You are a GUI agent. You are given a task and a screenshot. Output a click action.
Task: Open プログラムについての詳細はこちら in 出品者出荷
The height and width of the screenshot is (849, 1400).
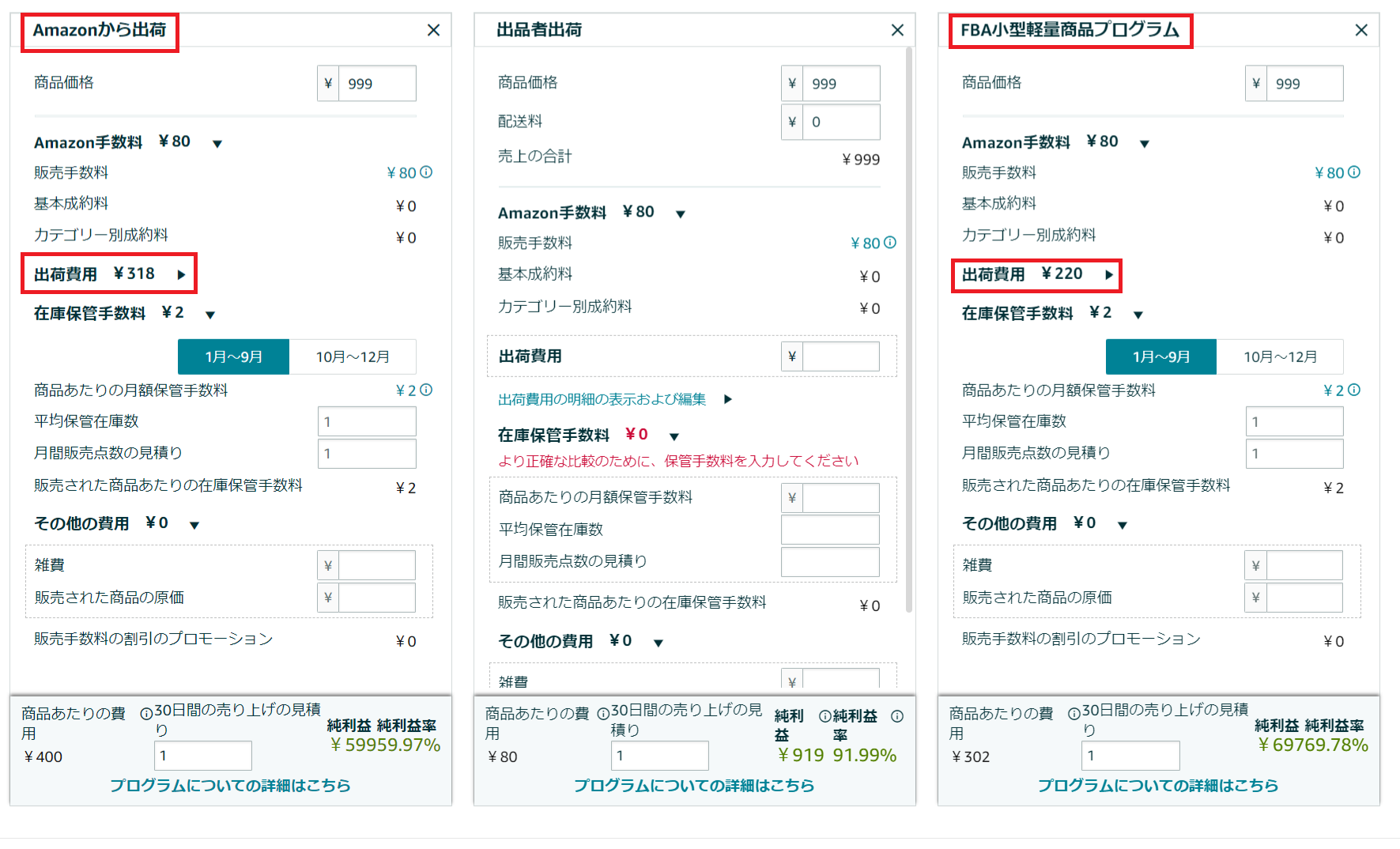(x=694, y=785)
